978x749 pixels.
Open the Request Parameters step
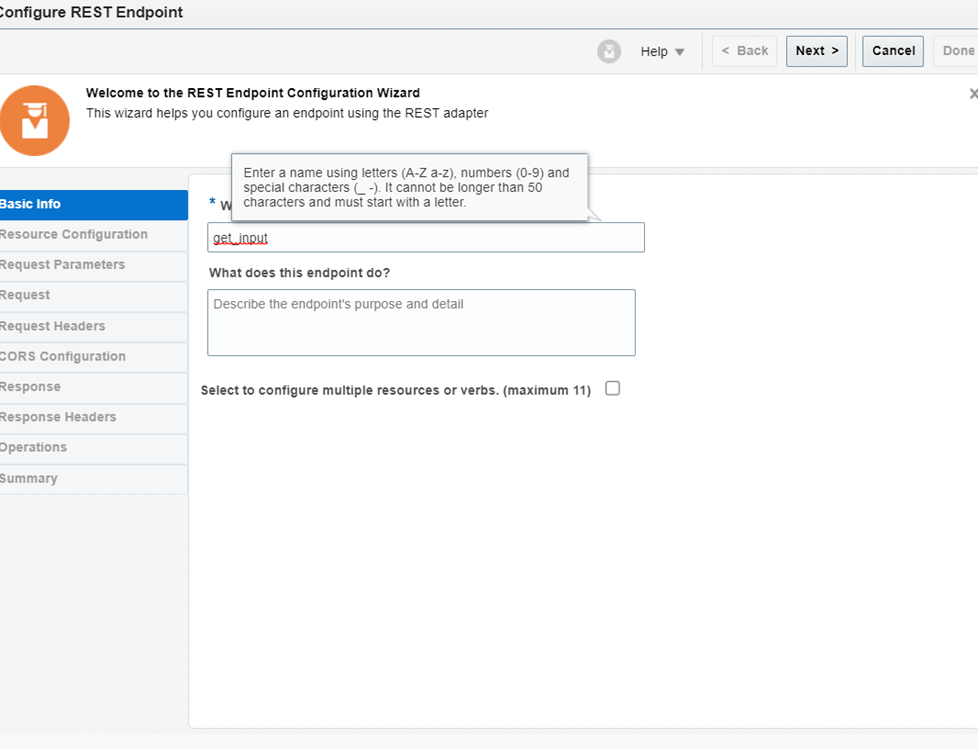(x=94, y=266)
